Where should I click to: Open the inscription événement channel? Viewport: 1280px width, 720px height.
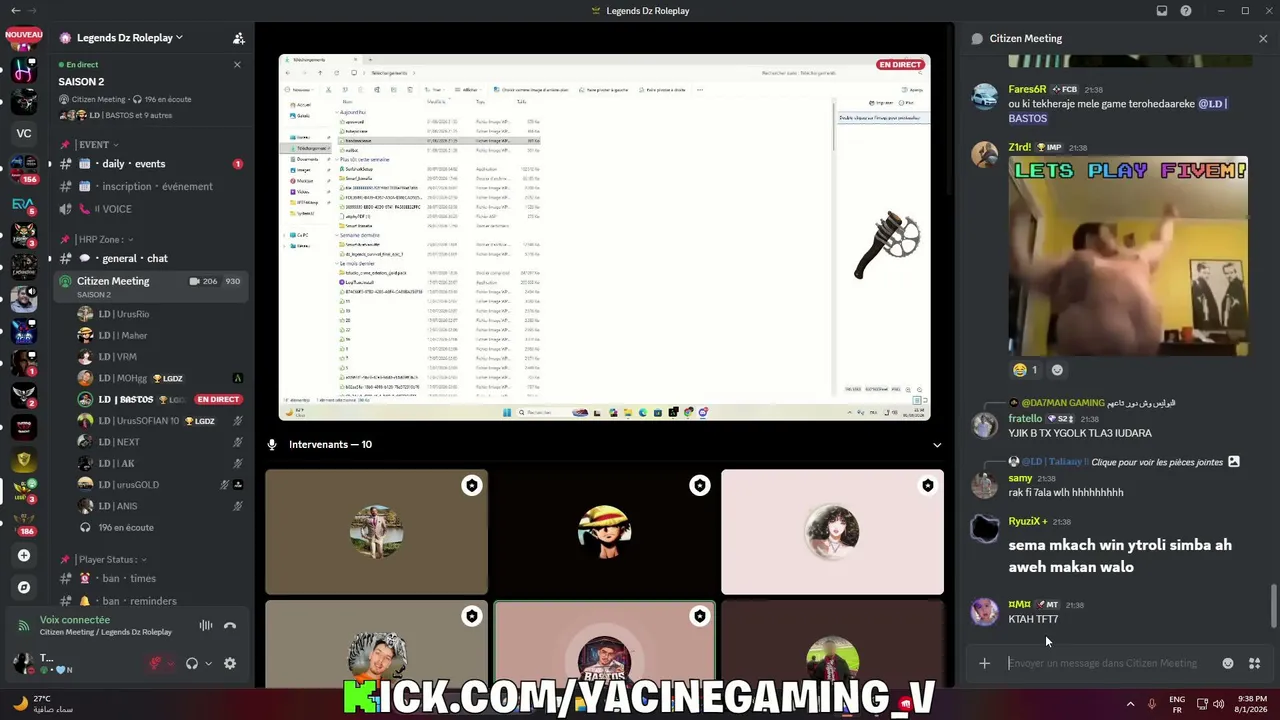150,187
